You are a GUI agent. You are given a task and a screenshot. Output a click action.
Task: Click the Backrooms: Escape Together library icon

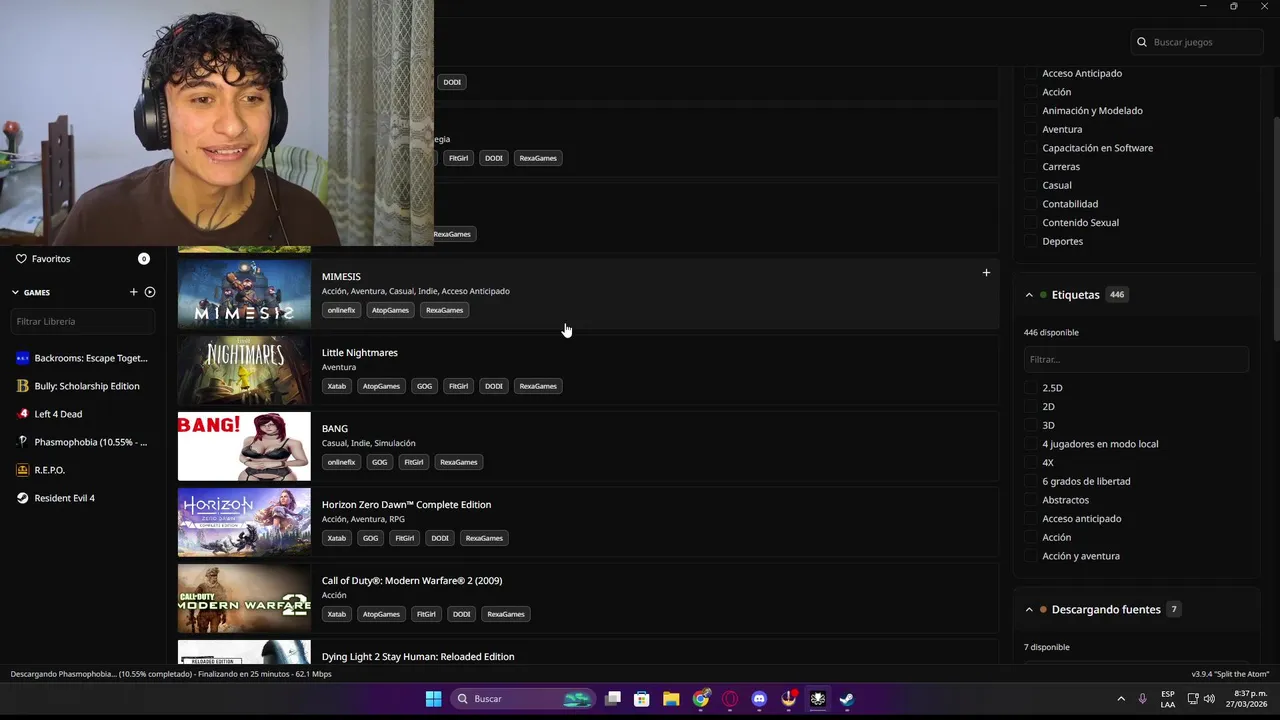[23, 358]
